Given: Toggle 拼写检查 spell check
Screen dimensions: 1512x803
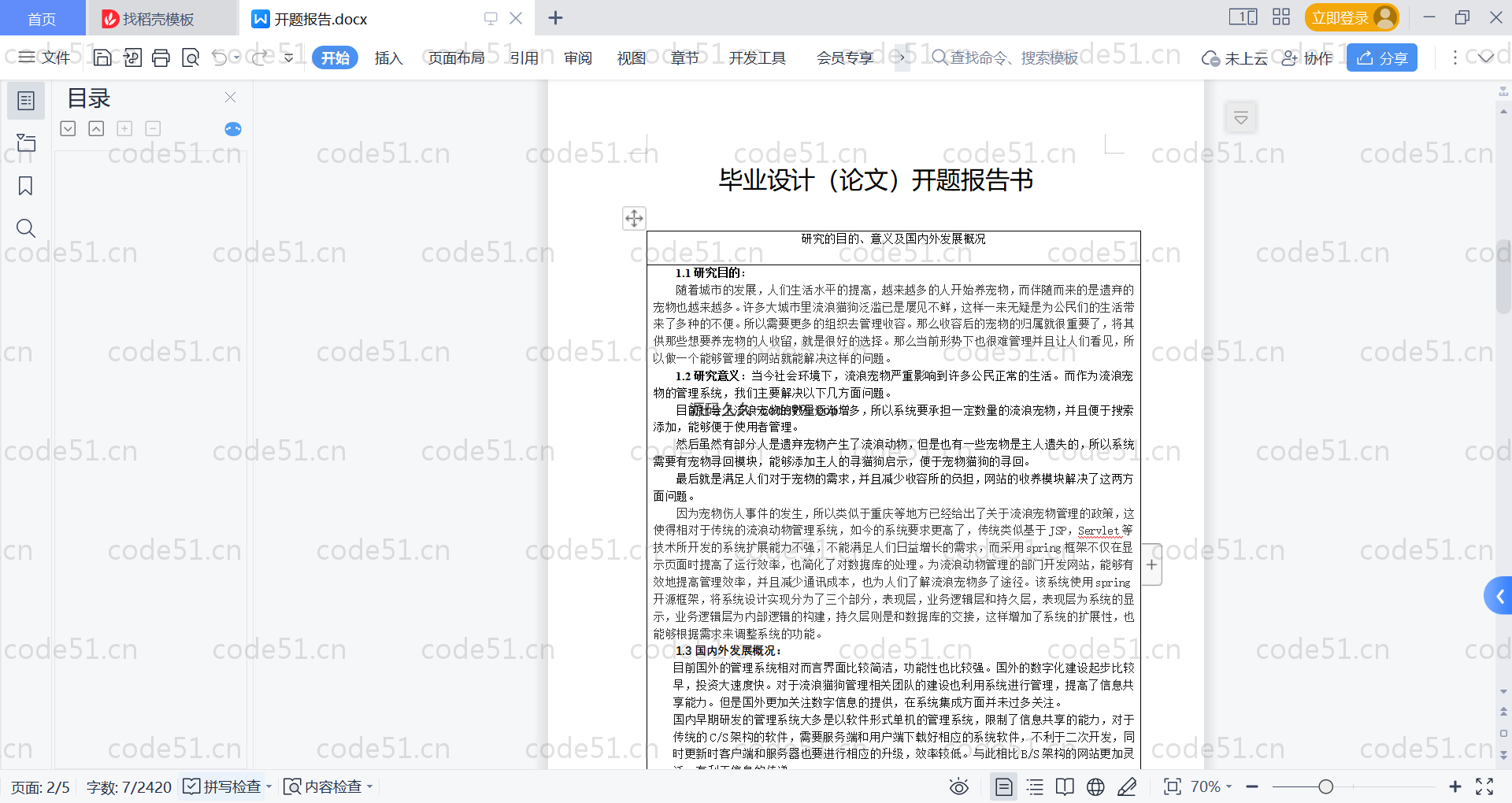Looking at the screenshot, I should (222, 786).
